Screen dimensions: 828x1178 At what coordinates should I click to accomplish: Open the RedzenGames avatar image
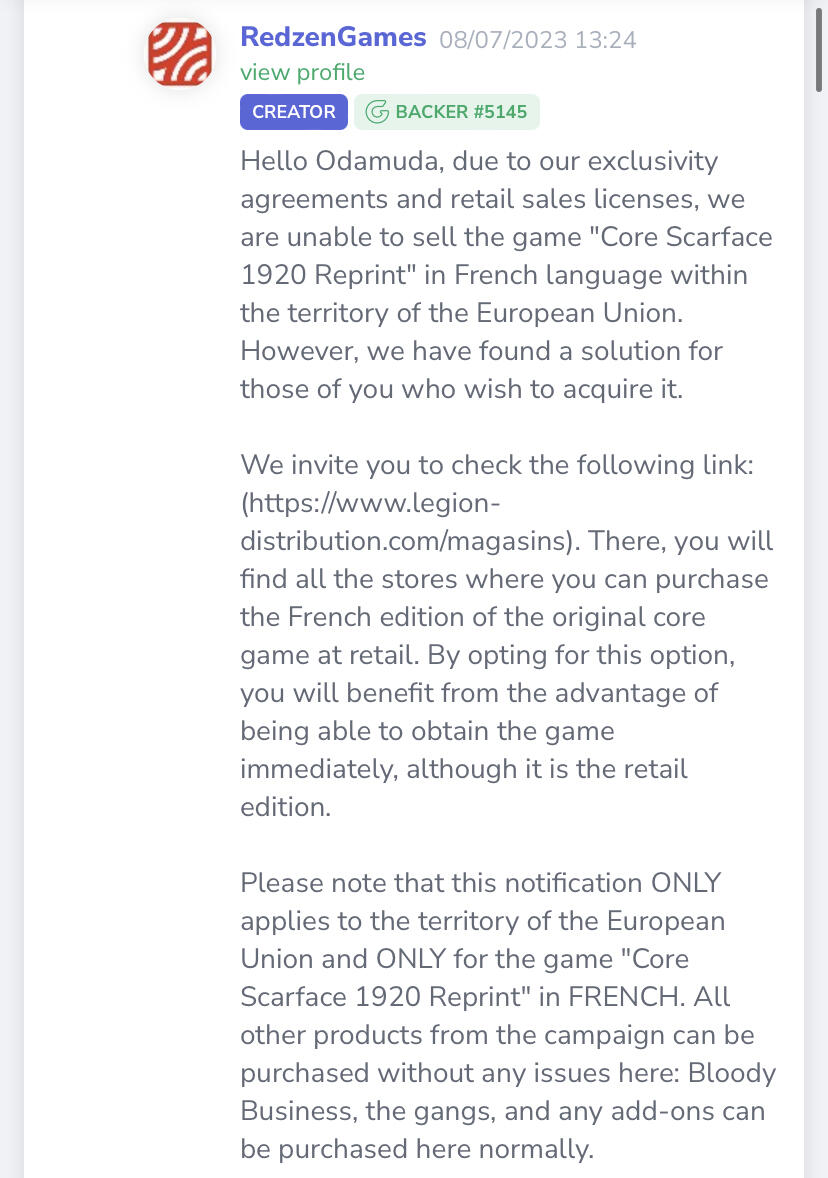pos(180,53)
